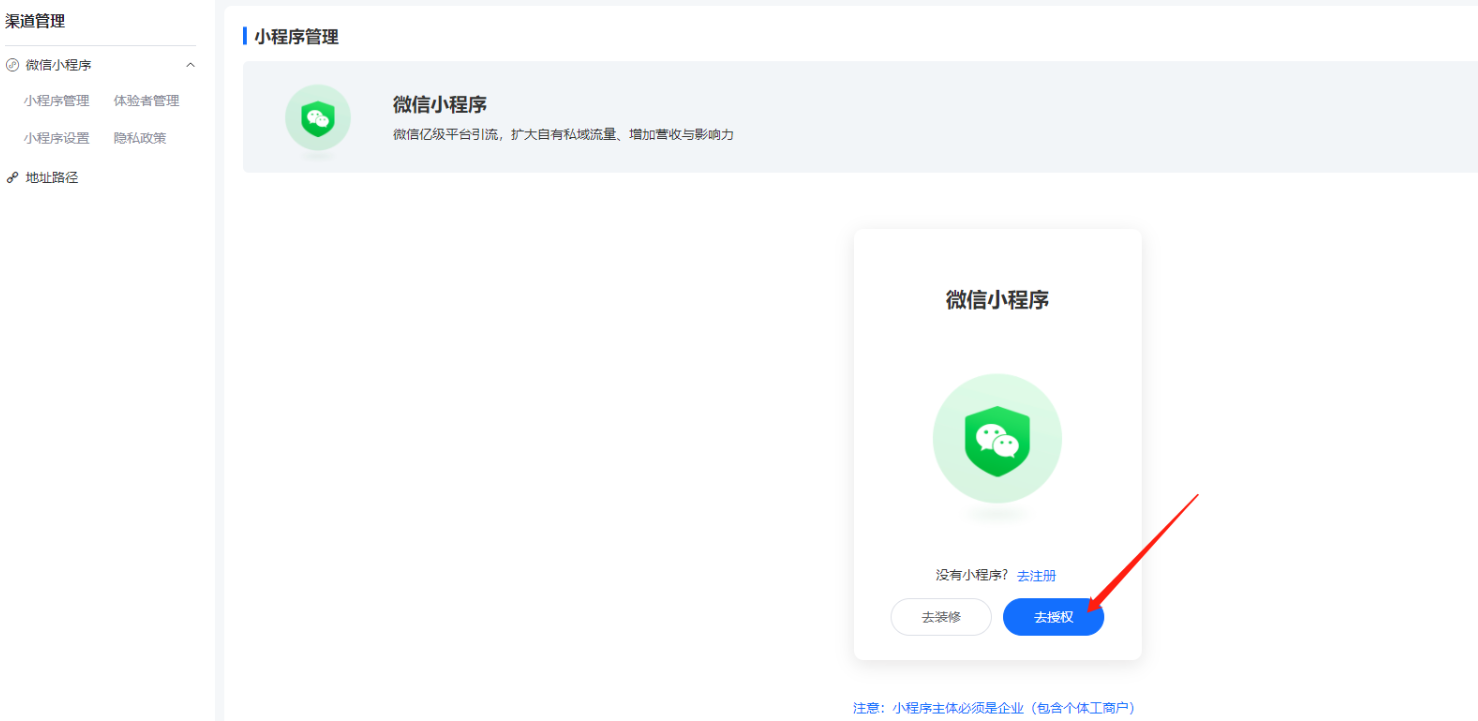The width and height of the screenshot is (1478, 721).
Task: Open the 去注册 link
Action: click(1036, 576)
